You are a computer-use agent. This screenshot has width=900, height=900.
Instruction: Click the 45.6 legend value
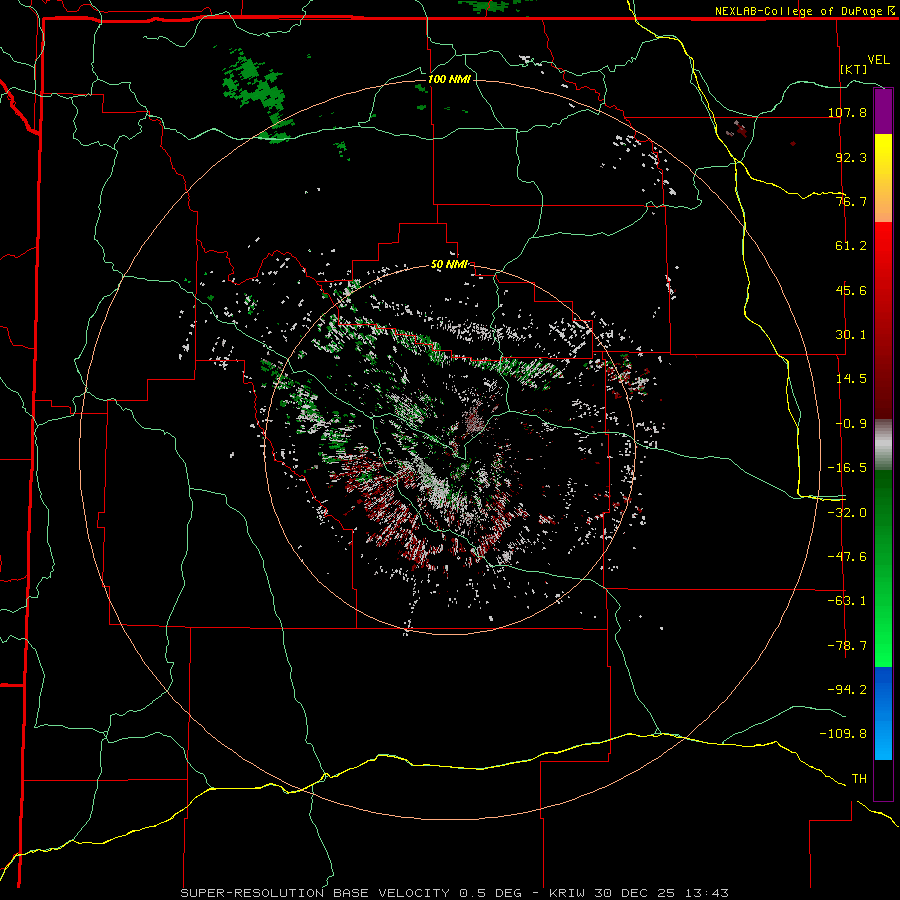pos(851,290)
